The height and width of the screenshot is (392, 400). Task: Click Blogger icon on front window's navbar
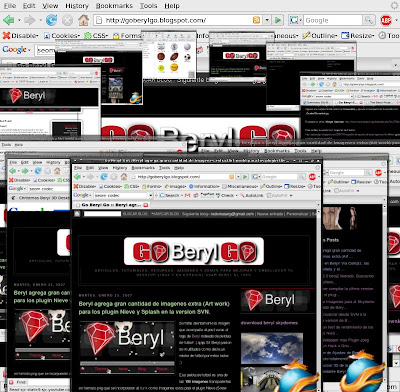tap(77, 214)
